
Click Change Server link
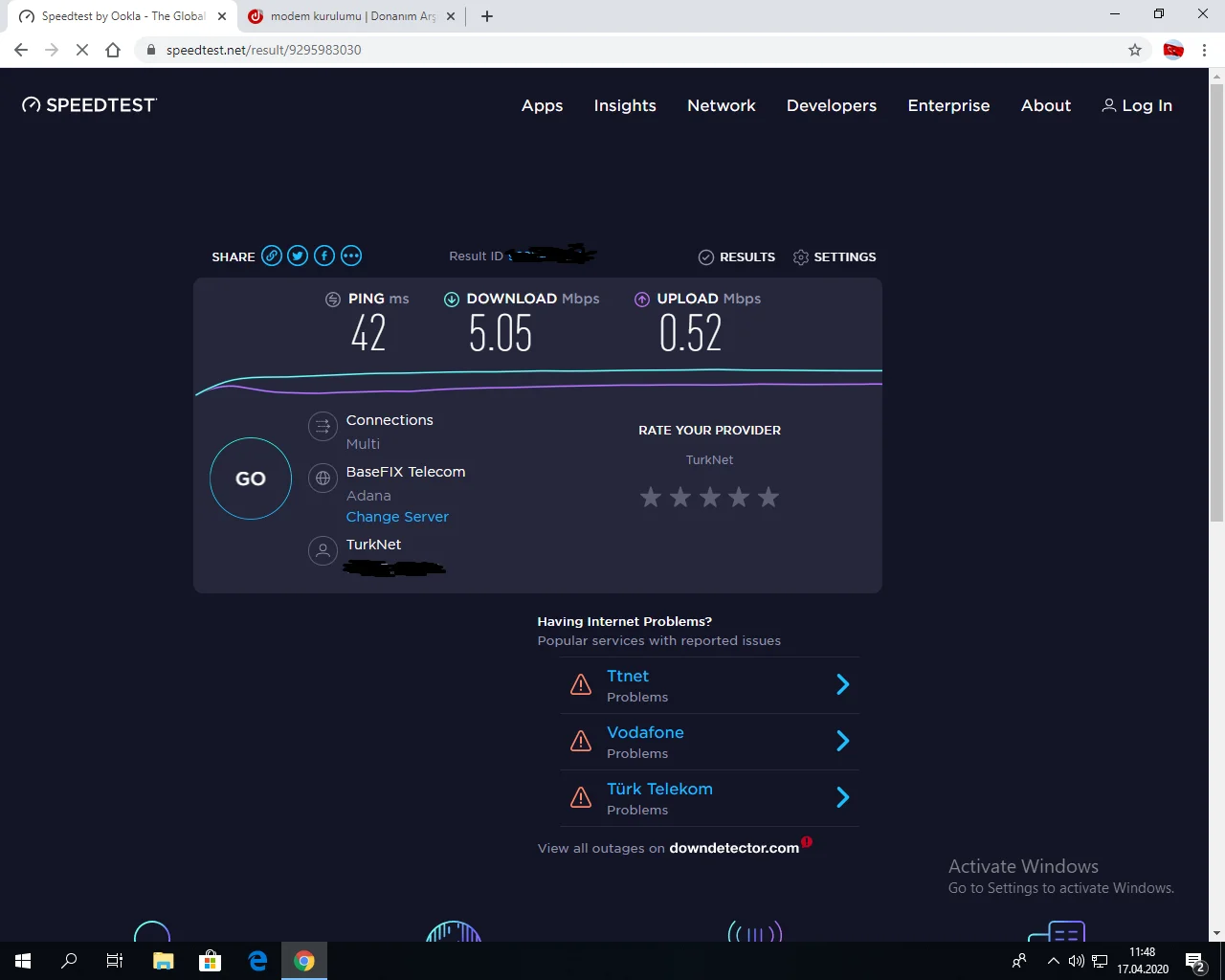tap(397, 517)
